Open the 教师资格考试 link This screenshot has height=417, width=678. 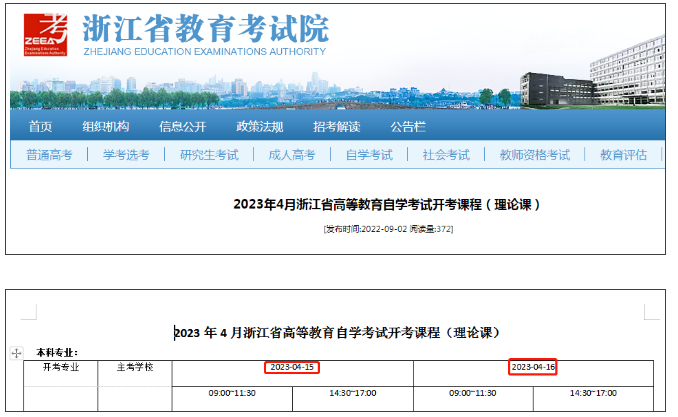point(535,154)
